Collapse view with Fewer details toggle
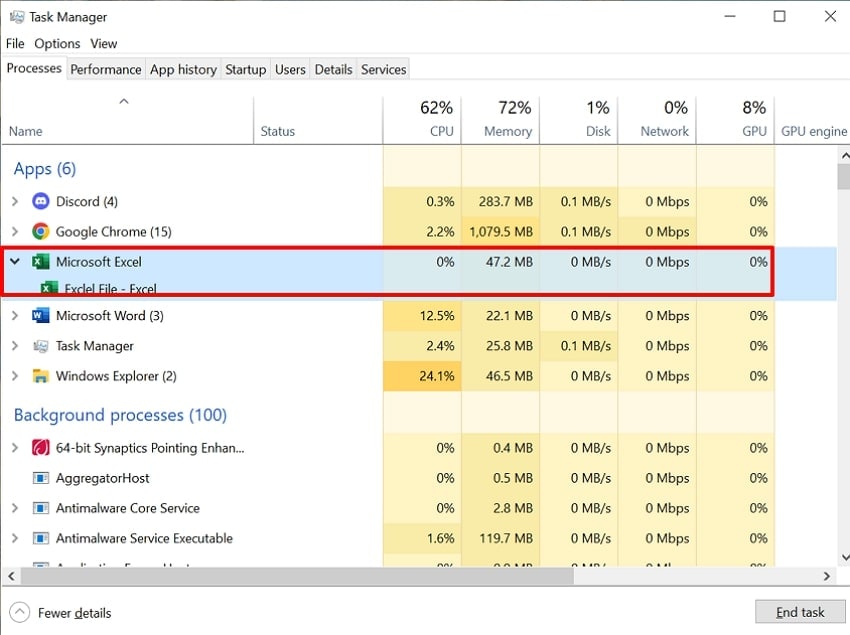This screenshot has height=635, width=850. [x=20, y=612]
